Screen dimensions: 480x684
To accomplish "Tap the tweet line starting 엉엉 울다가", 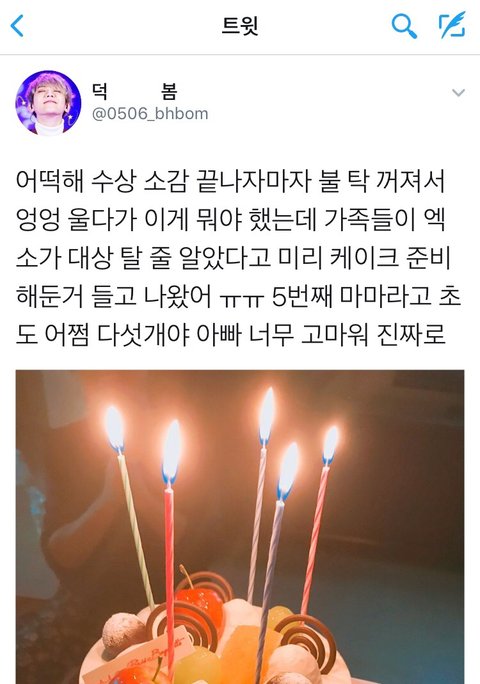I will [230, 219].
